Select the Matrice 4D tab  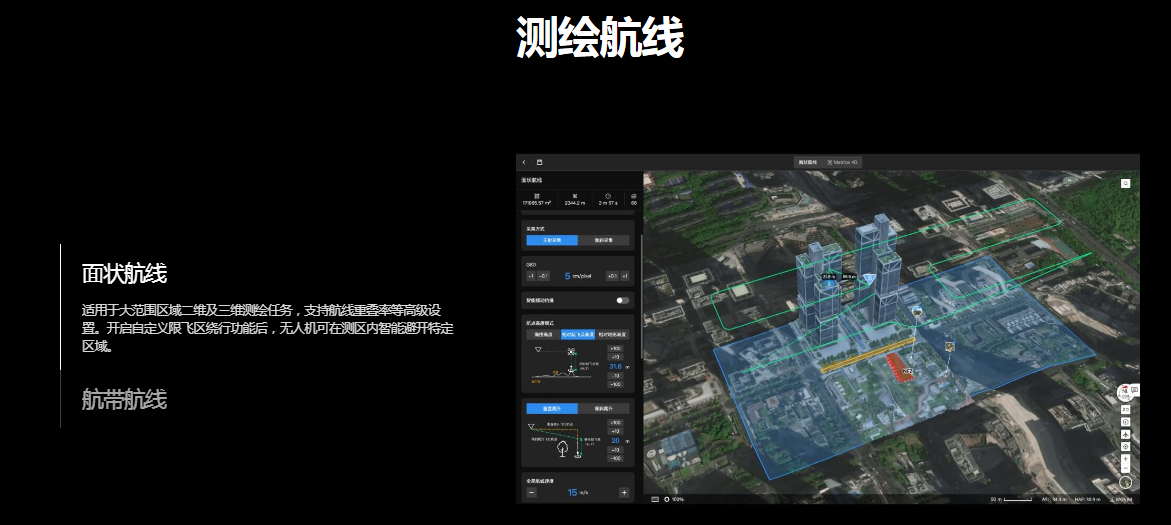tap(844, 162)
